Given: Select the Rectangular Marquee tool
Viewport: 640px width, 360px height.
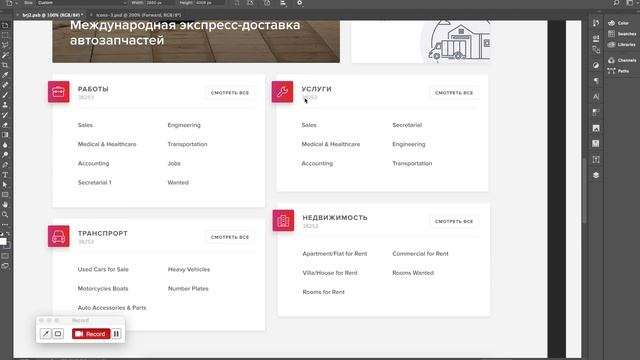Looking at the screenshot, I should click(x=5, y=35).
